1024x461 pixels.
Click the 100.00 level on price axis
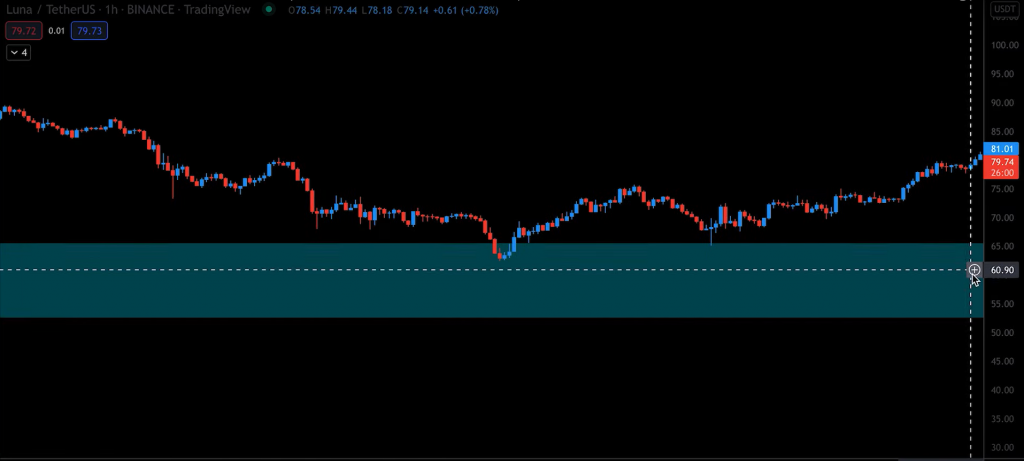[x=1003, y=45]
